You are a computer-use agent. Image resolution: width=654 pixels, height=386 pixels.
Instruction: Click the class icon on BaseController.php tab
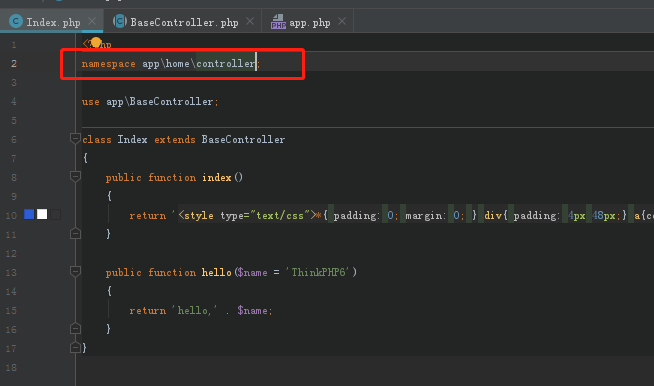(120, 21)
